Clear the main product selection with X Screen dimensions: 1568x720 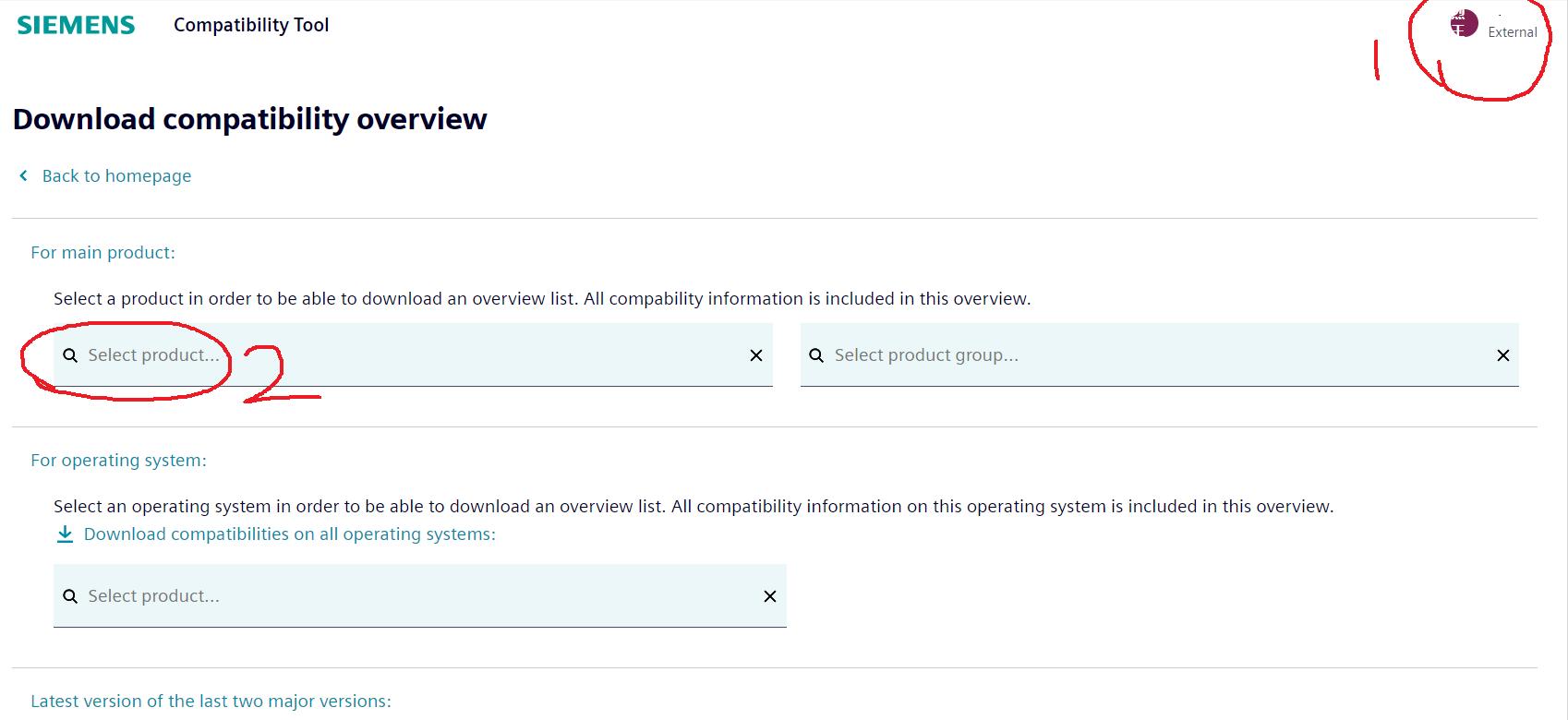pos(756,355)
